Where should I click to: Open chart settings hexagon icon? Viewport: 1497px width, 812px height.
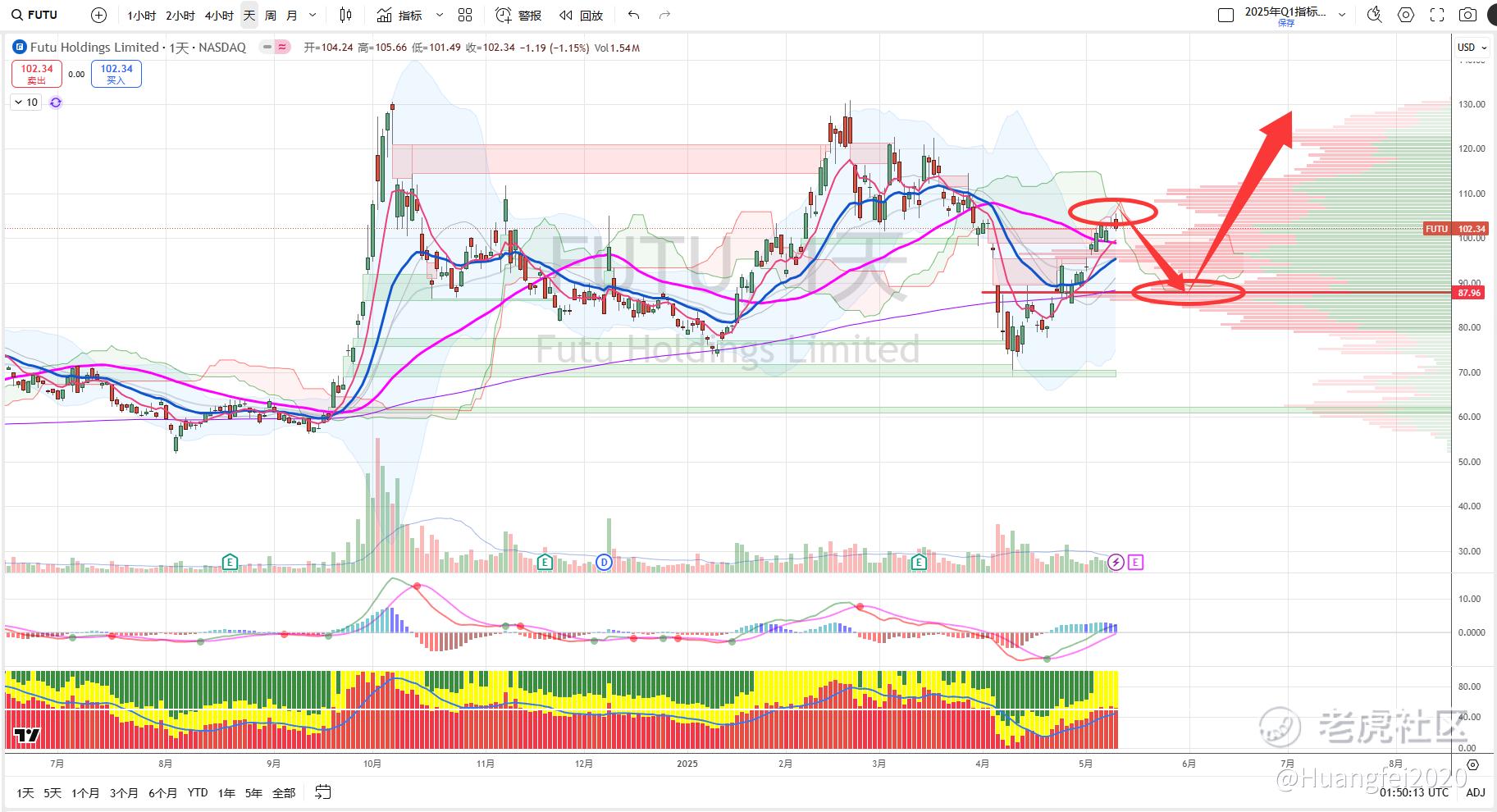pyautogui.click(x=1406, y=15)
